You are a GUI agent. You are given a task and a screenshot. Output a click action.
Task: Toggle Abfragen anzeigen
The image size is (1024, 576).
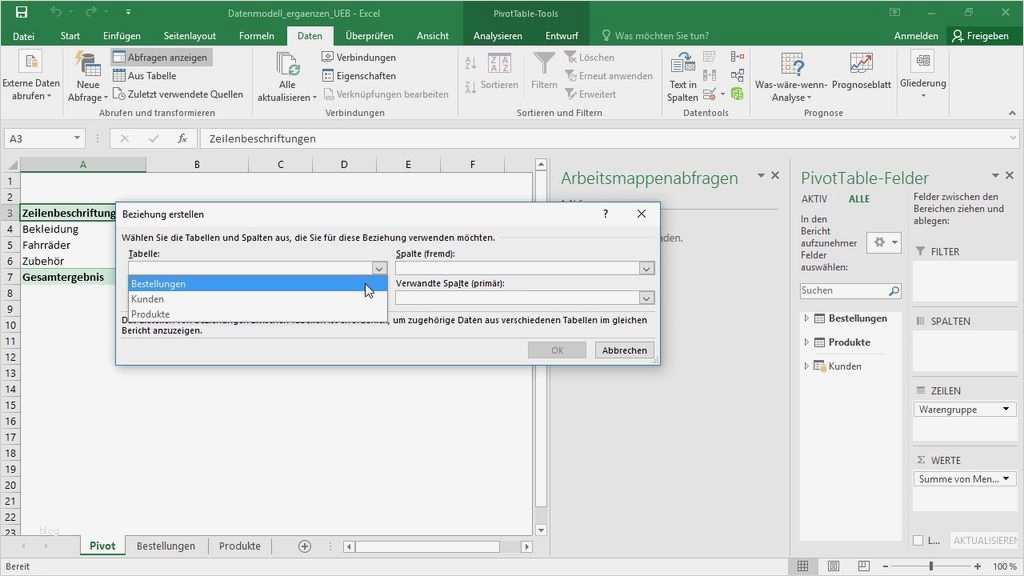click(x=161, y=57)
